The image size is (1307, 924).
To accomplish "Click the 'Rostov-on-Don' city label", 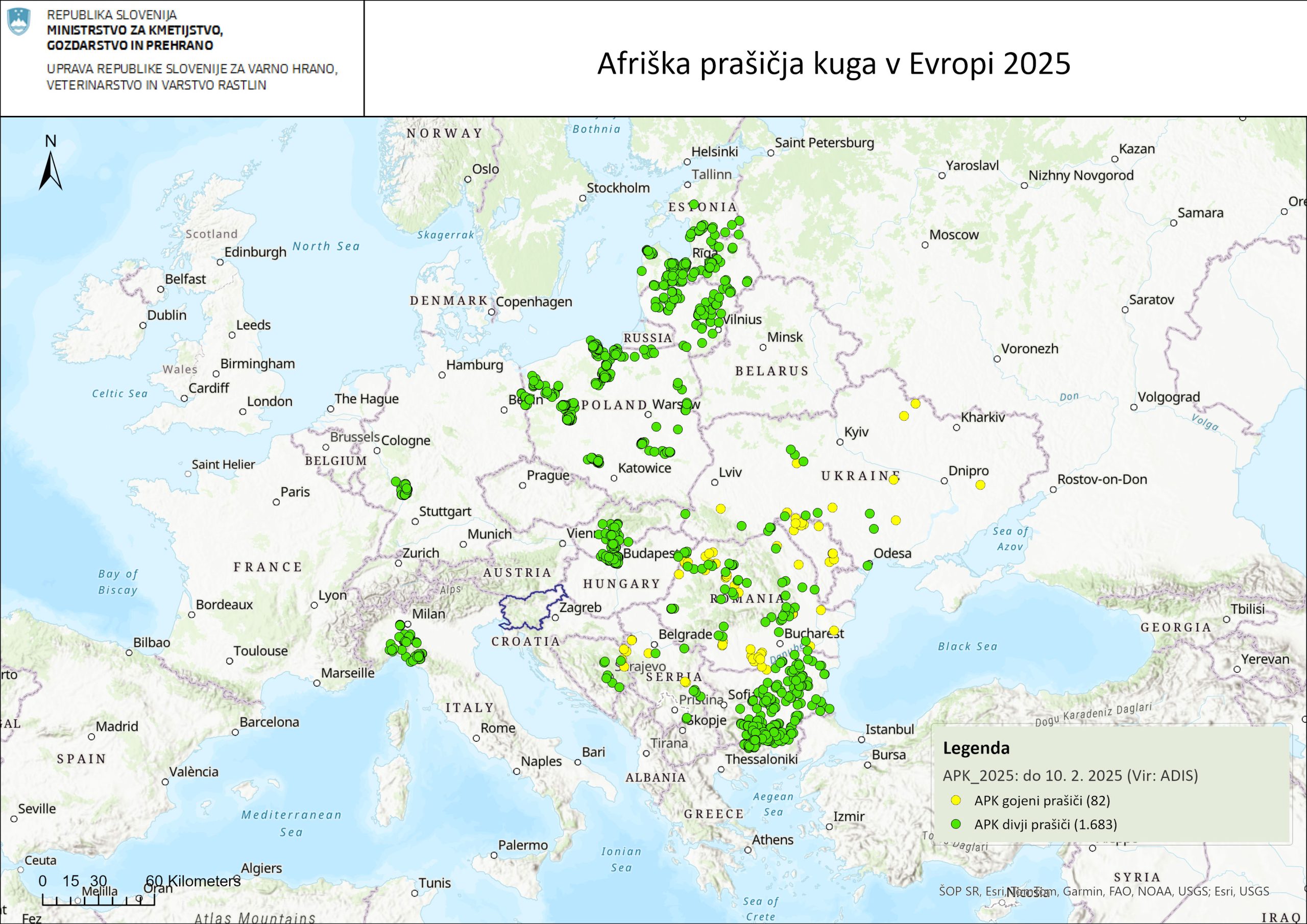I will [1102, 479].
